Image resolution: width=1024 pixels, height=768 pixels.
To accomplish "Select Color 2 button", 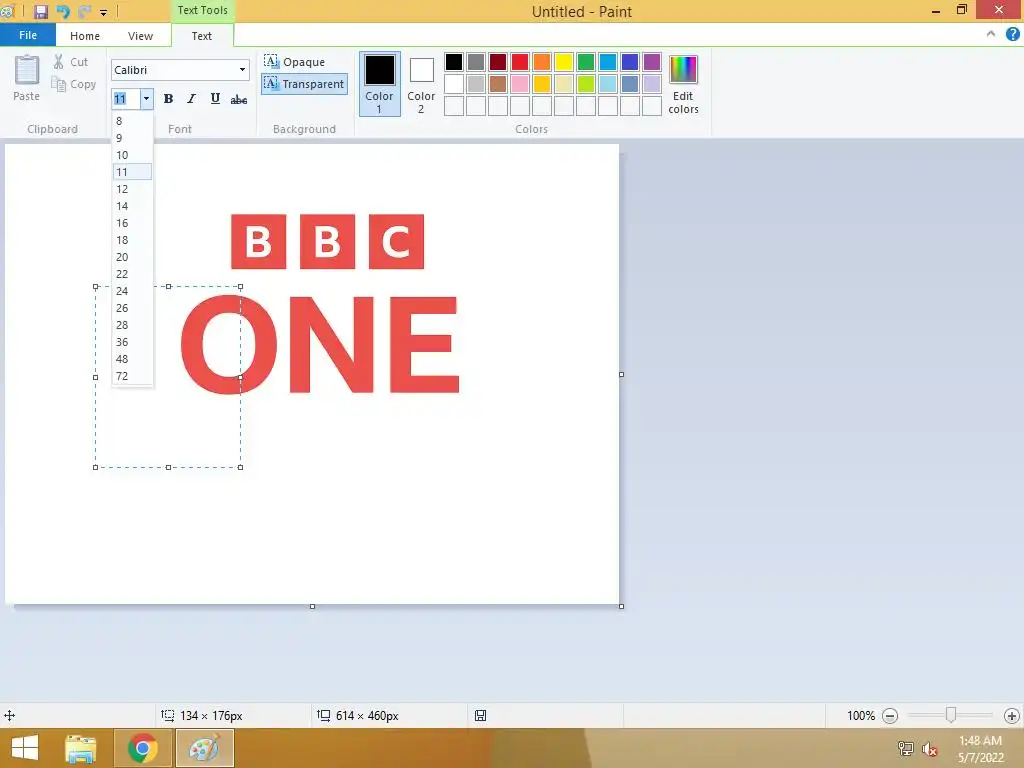I will point(421,85).
